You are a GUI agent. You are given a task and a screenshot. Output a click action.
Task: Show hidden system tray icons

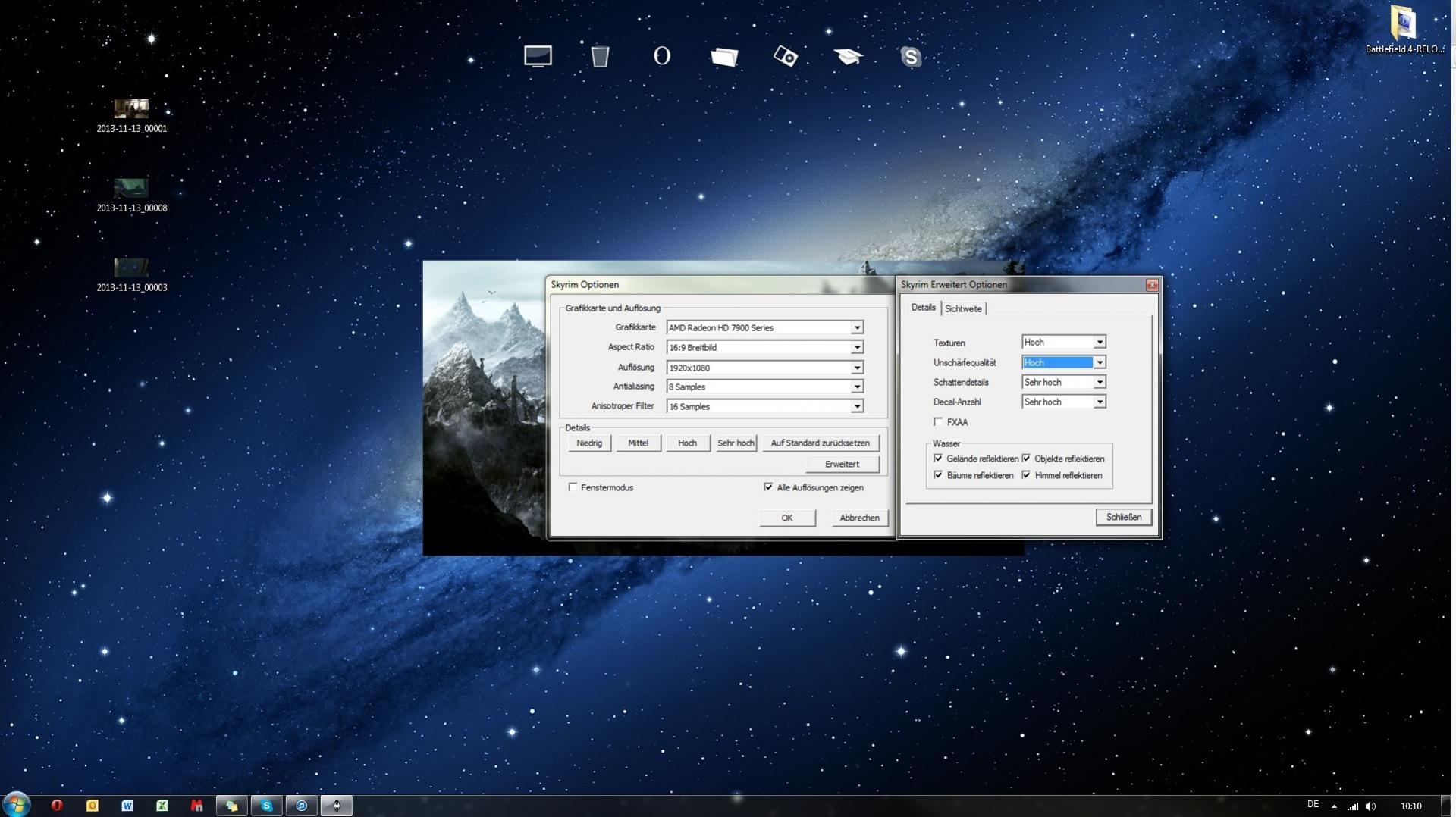(1334, 806)
